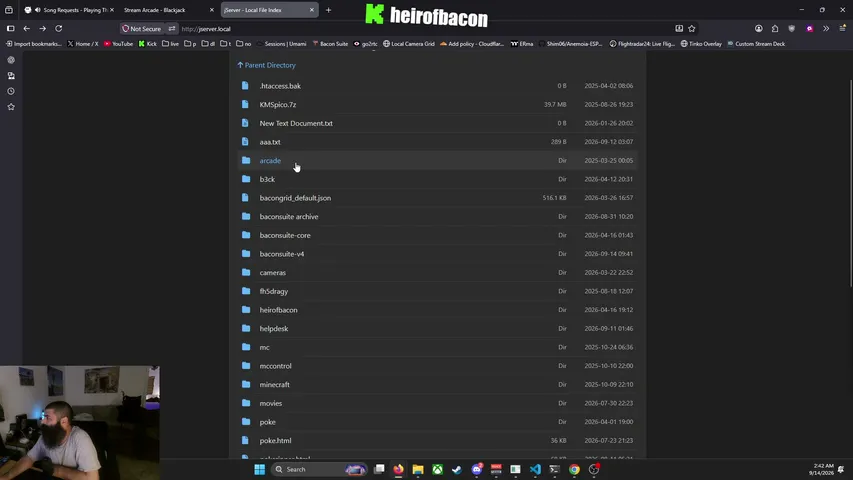
Task: Open the Local Camera Grid bookmark
Action: (x=409, y=44)
